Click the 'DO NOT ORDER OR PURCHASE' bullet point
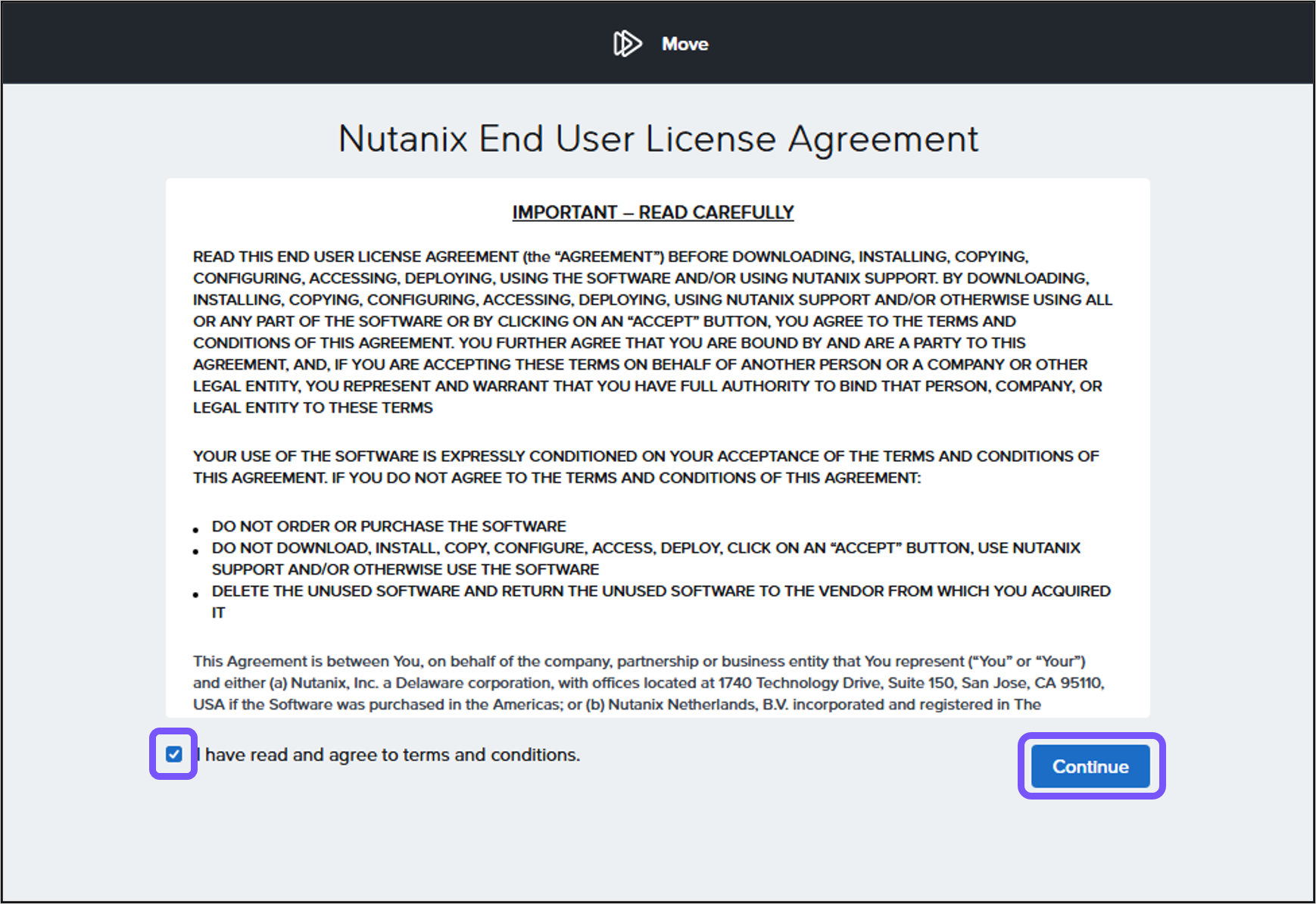This screenshot has width=1316, height=904. click(389, 525)
